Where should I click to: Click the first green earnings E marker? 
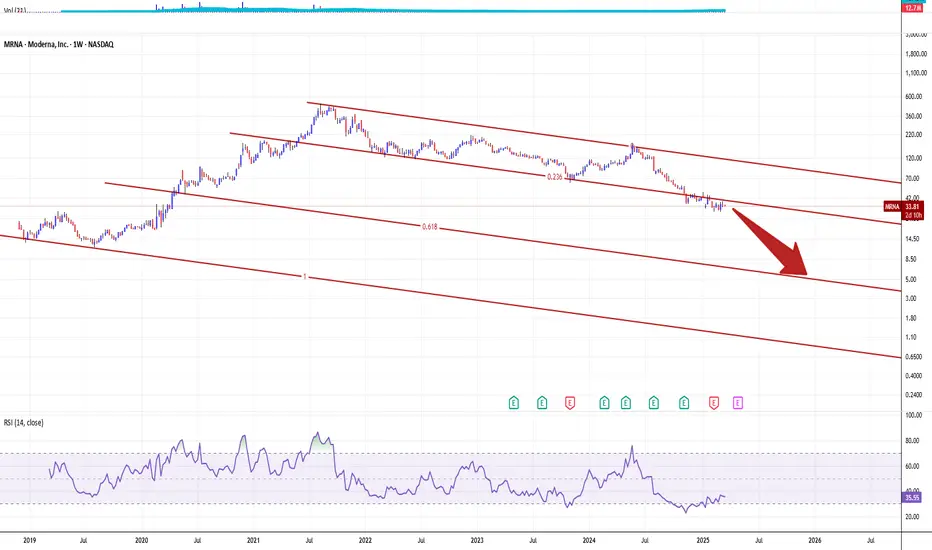[514, 403]
